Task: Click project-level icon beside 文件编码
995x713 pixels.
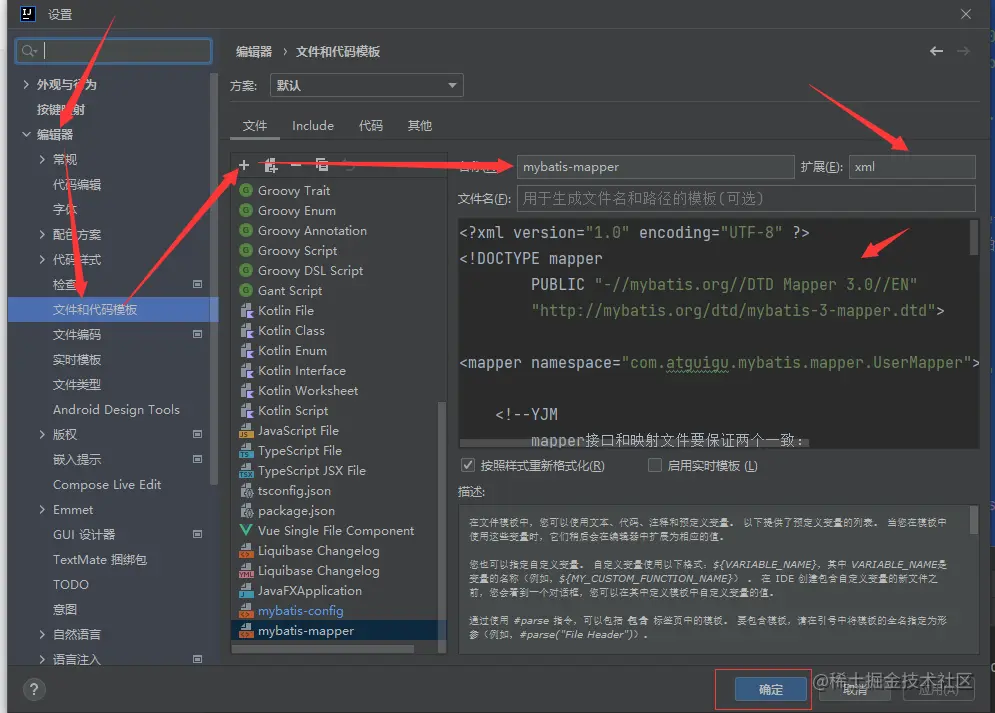Action: 197,334
